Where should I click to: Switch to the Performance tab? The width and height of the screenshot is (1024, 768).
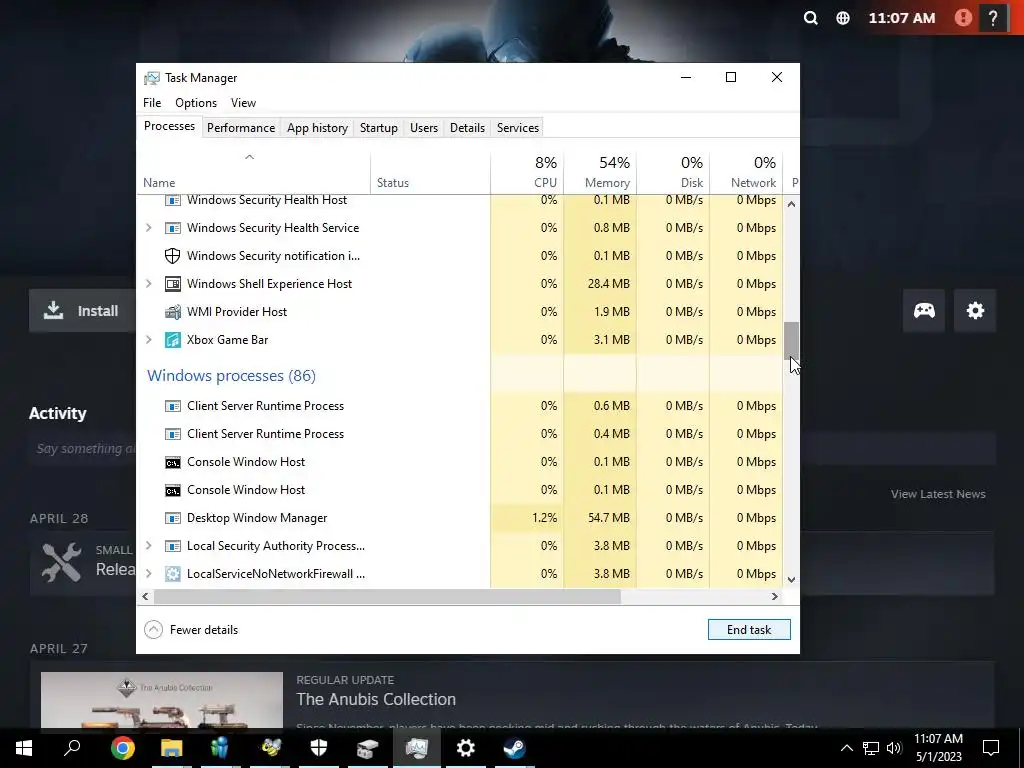pos(241,128)
